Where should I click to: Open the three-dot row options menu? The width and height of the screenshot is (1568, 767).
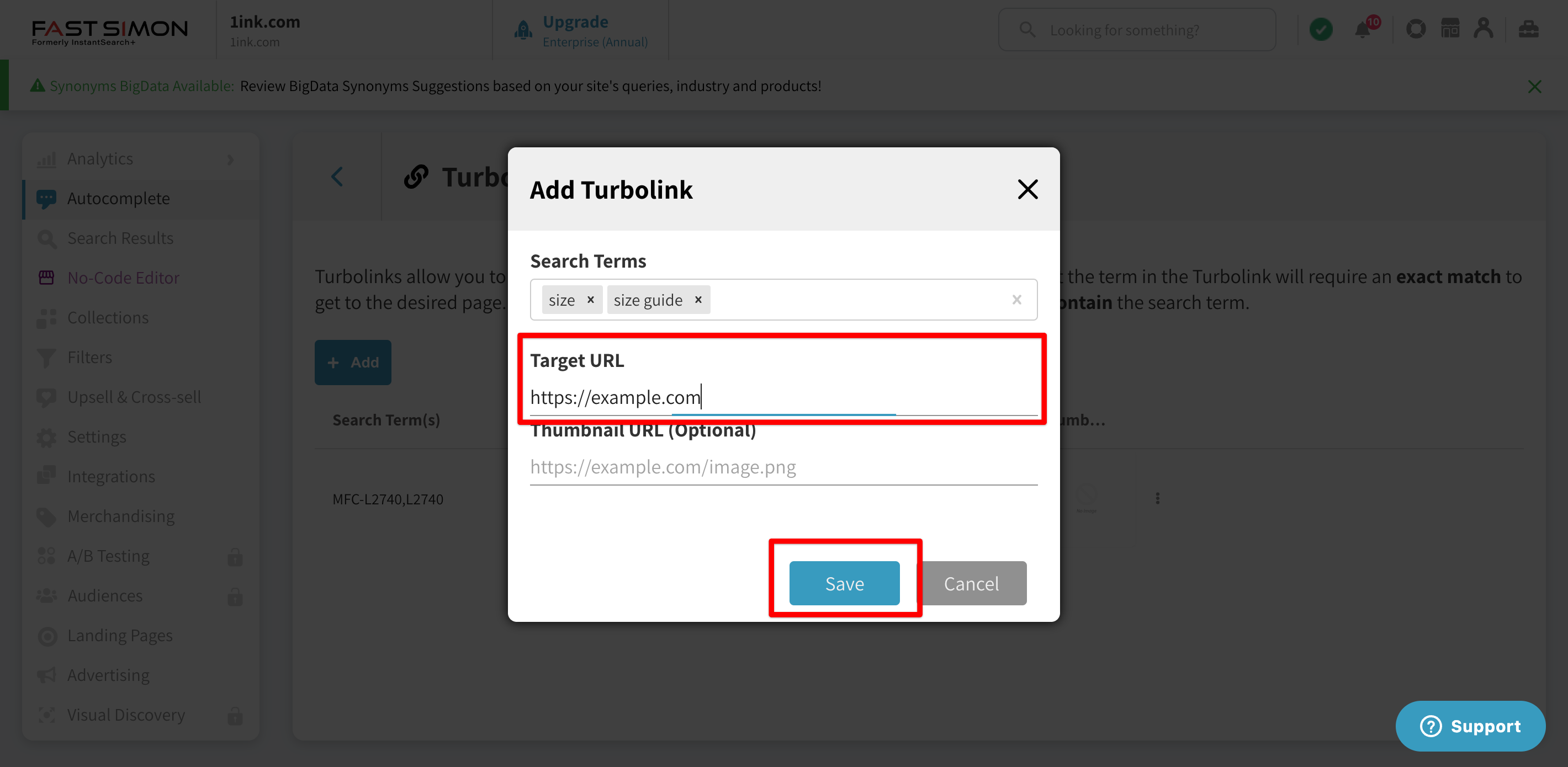click(1158, 499)
